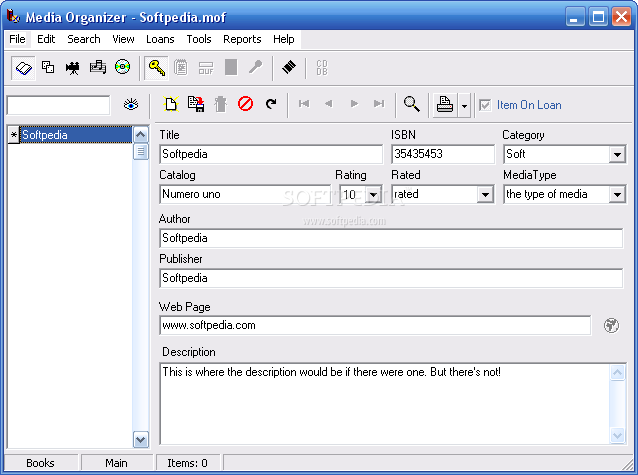
Task: Open the Tools menu
Action: click(199, 39)
